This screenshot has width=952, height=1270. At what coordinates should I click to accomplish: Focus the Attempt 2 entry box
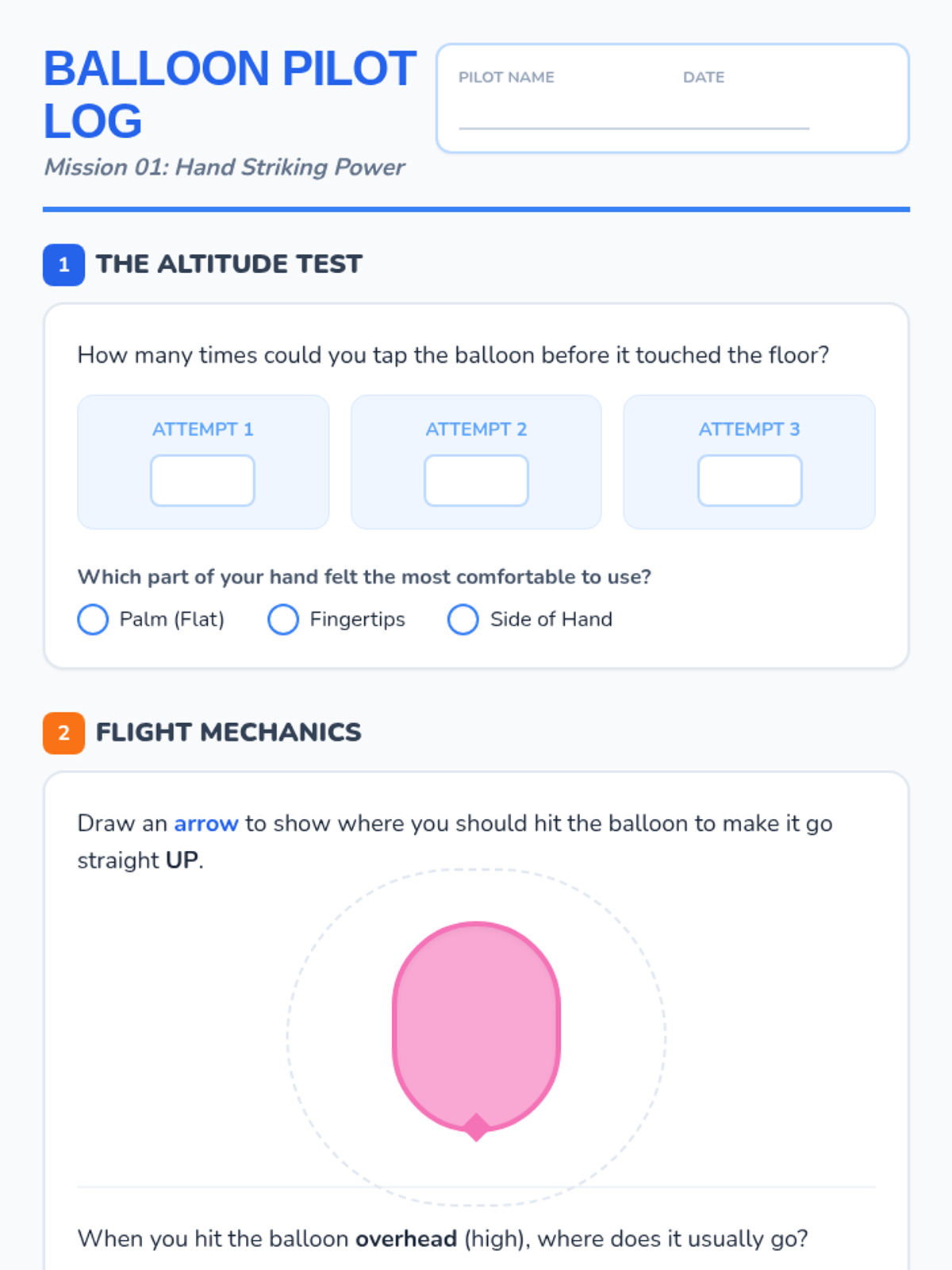point(476,481)
